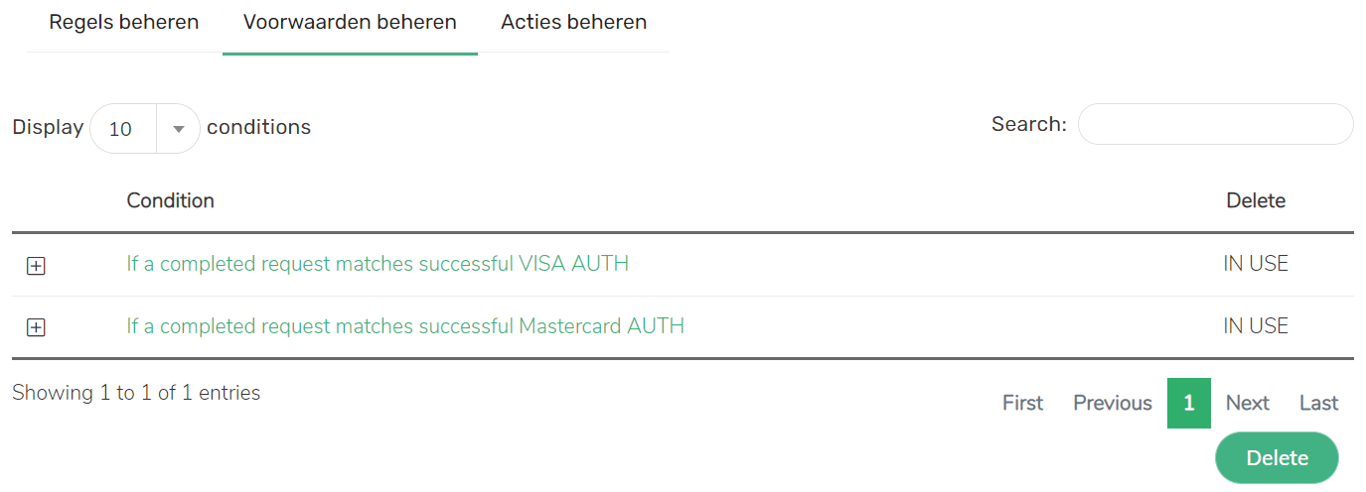Jump to the Last page
Screen dimensions: 1366x492
click(1318, 403)
